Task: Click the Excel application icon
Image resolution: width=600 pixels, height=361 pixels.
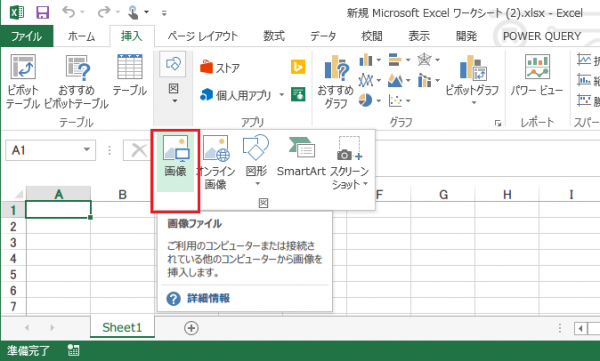Action: pos(16,13)
